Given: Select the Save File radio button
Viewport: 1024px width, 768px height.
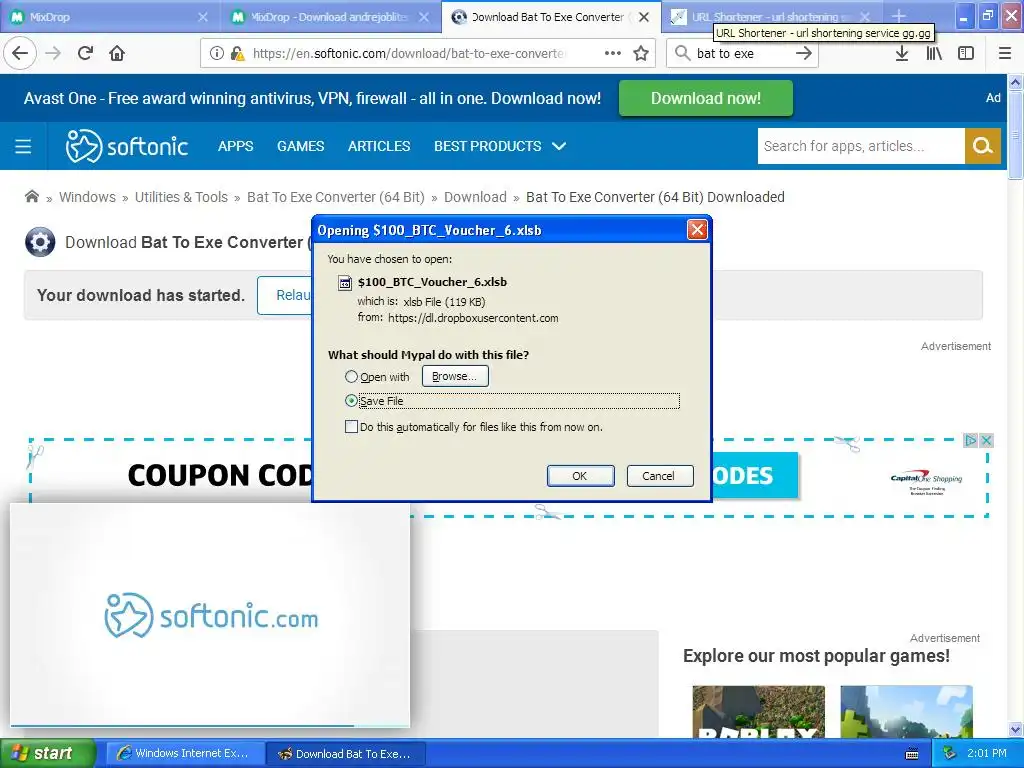Looking at the screenshot, I should tap(351, 401).
